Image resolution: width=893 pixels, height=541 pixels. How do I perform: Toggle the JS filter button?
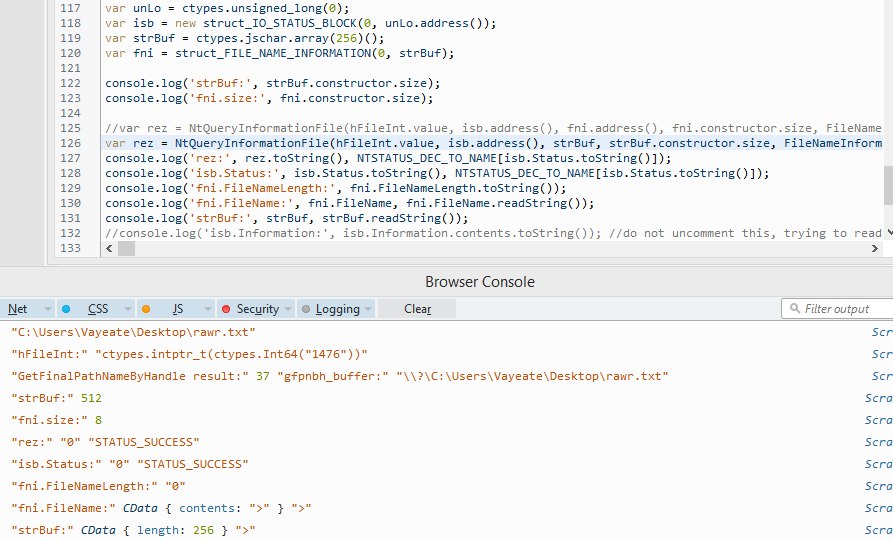[x=177, y=309]
